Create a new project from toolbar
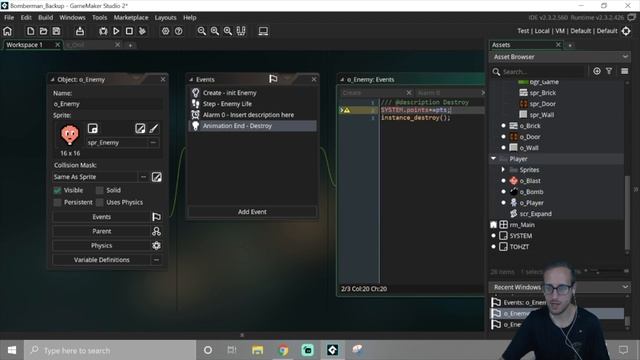The height and width of the screenshot is (360, 640). (x=30, y=31)
